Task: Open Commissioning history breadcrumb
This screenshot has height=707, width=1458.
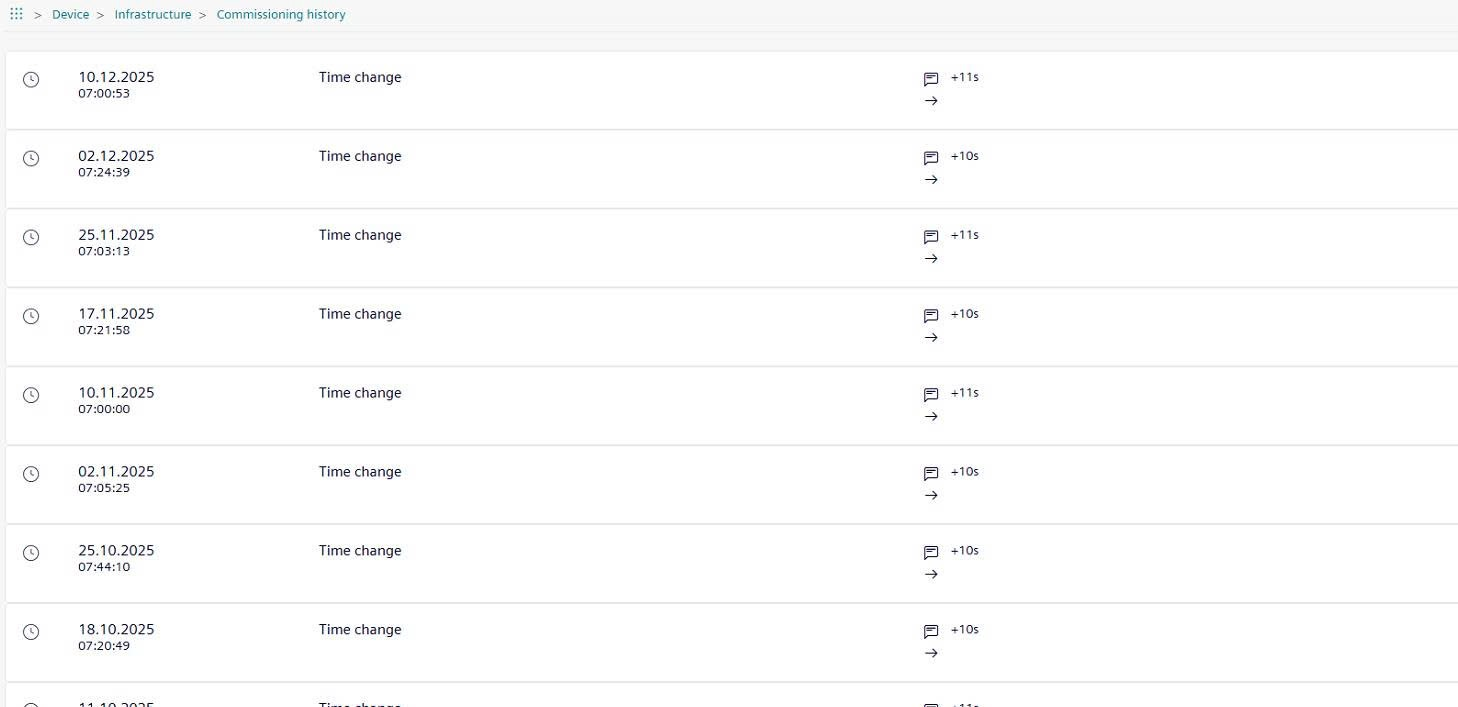Action: tap(281, 15)
